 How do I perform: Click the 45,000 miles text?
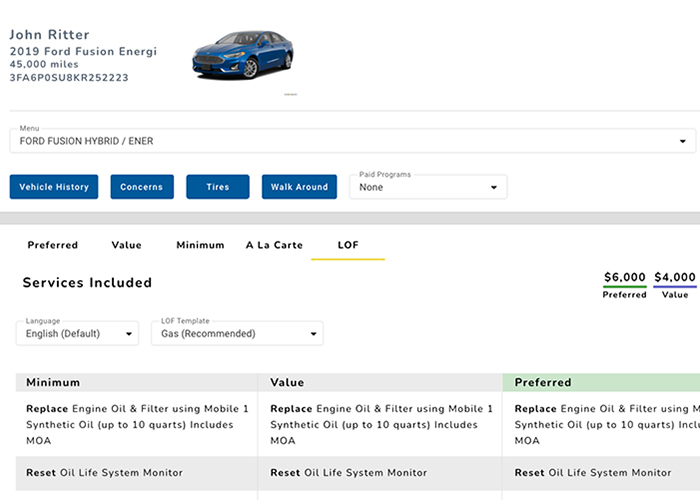coord(44,64)
